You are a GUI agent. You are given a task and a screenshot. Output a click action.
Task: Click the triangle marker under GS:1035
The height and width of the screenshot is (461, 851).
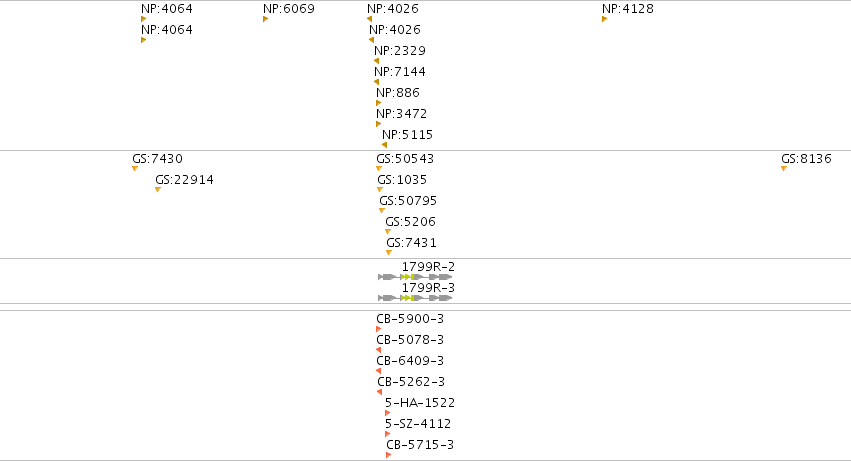click(380, 190)
